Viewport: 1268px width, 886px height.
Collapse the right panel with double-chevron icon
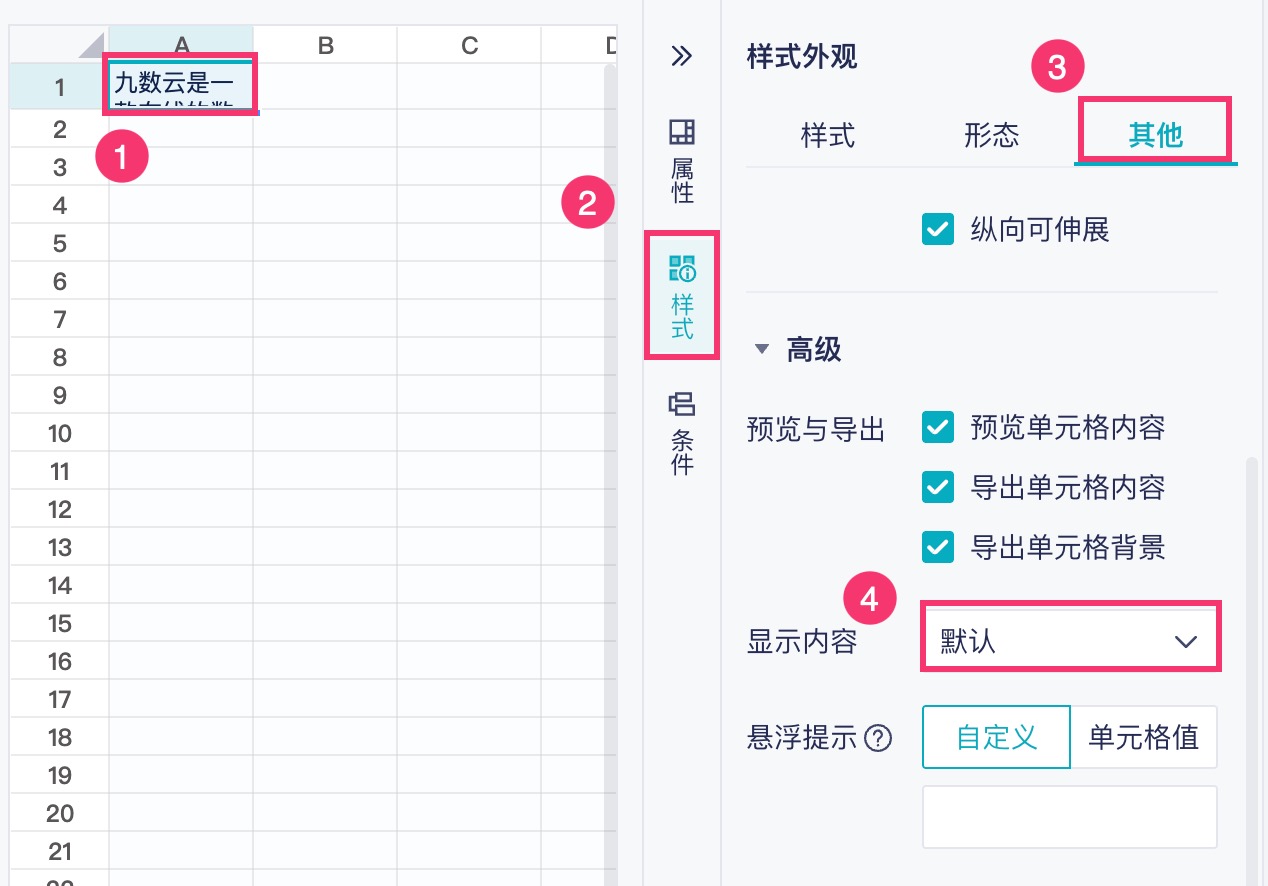[681, 55]
